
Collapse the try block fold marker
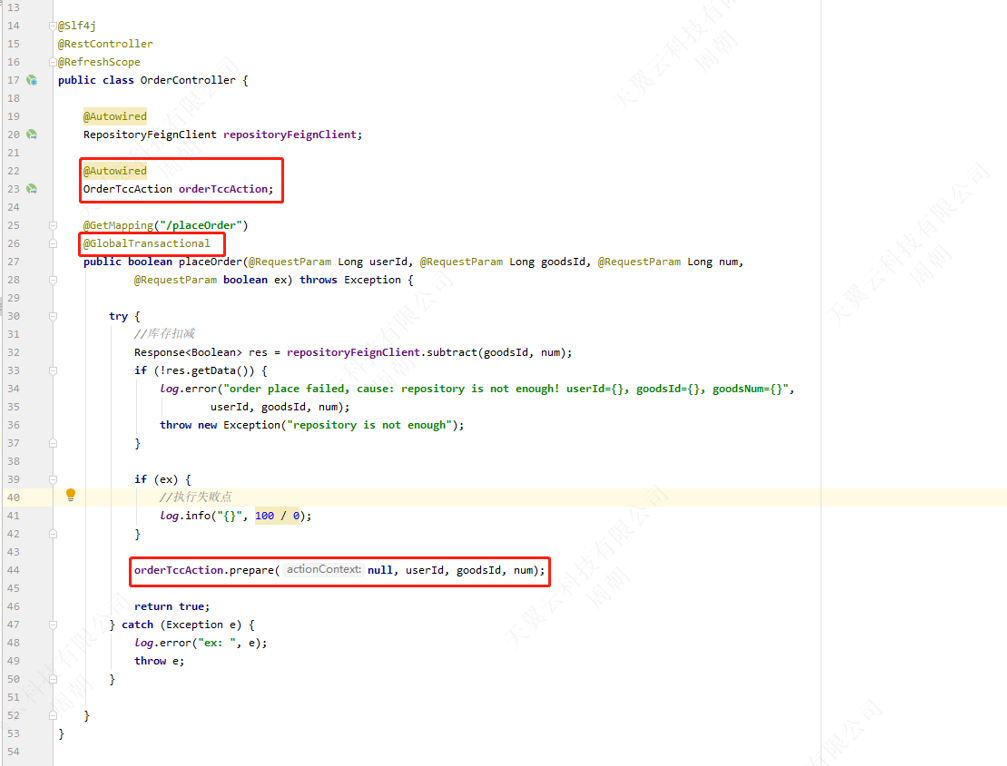[53, 317]
